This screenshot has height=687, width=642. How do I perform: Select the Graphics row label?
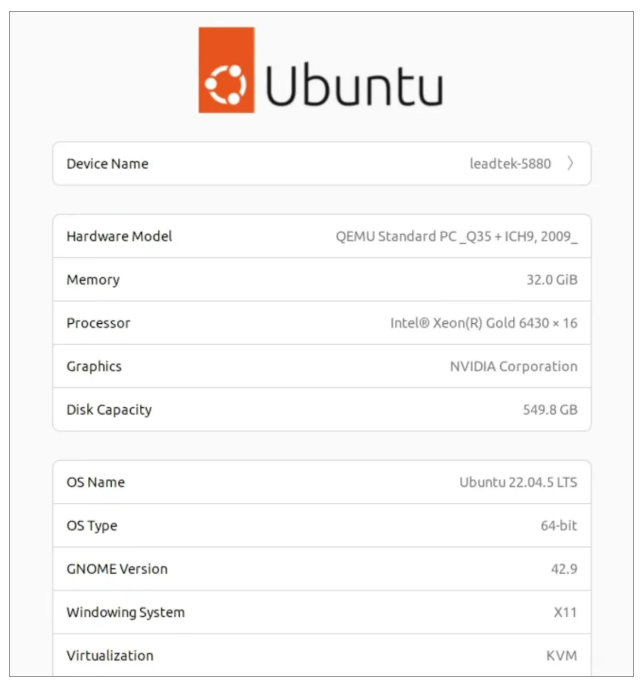click(94, 366)
